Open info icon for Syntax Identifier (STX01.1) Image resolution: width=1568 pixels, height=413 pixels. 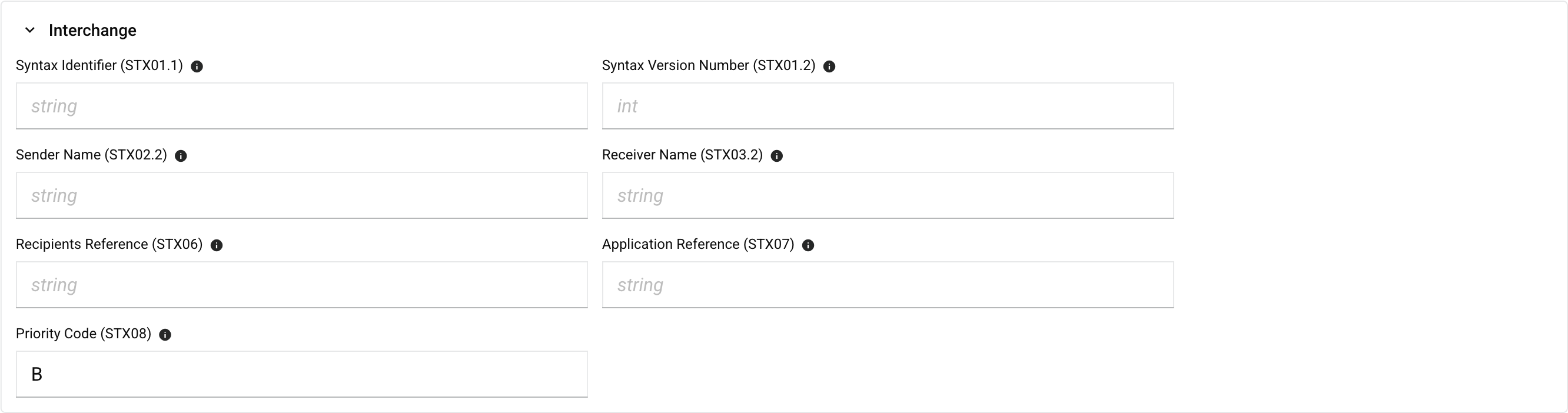click(197, 66)
